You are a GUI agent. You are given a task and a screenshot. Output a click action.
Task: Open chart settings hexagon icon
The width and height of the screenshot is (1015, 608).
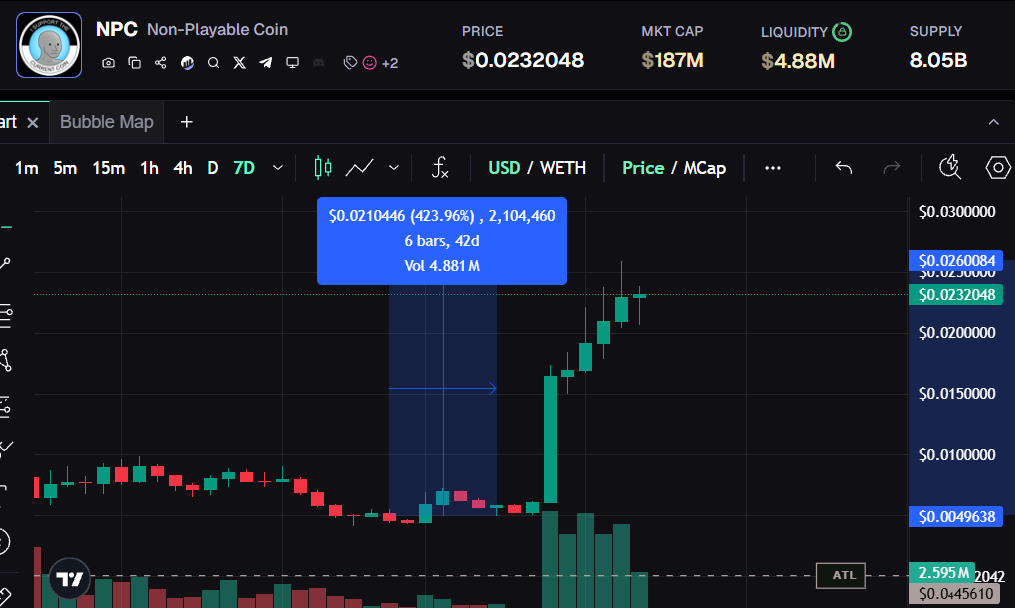[998, 168]
